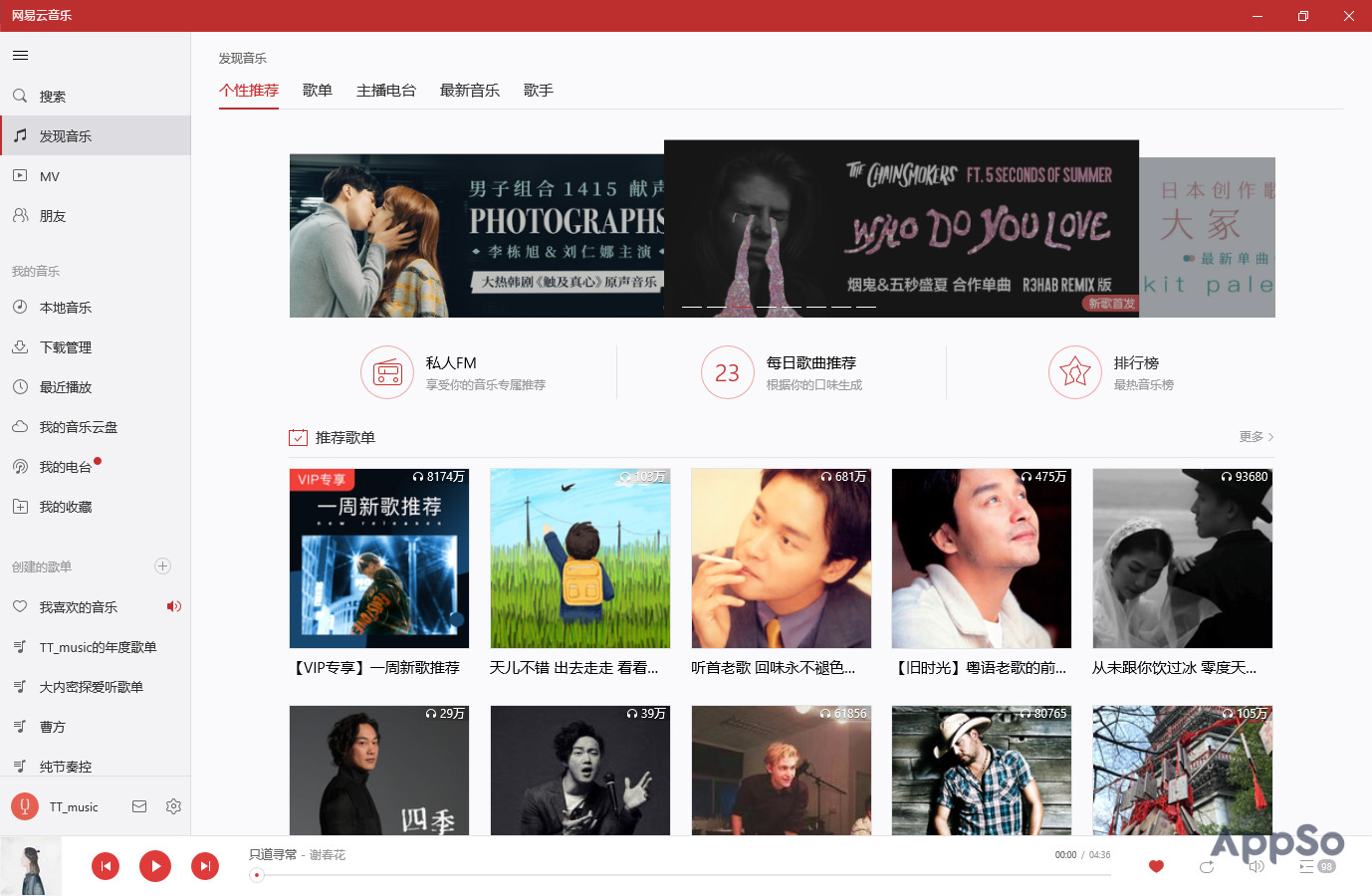Mute the volume control
The image size is (1372, 896).
coord(1257,866)
